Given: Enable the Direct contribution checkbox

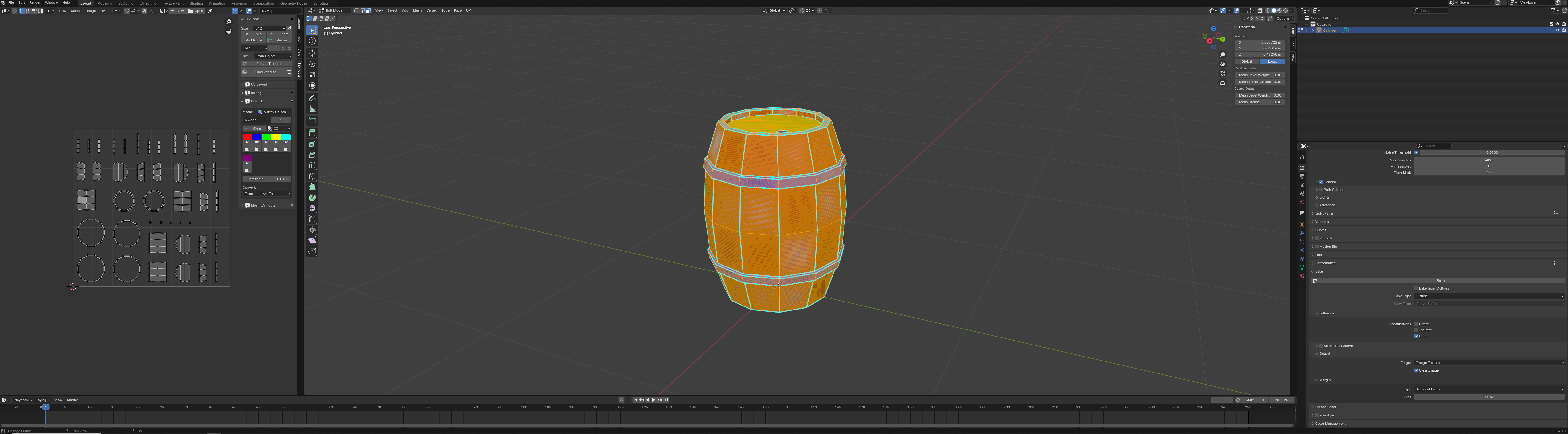Looking at the screenshot, I should (x=1416, y=324).
